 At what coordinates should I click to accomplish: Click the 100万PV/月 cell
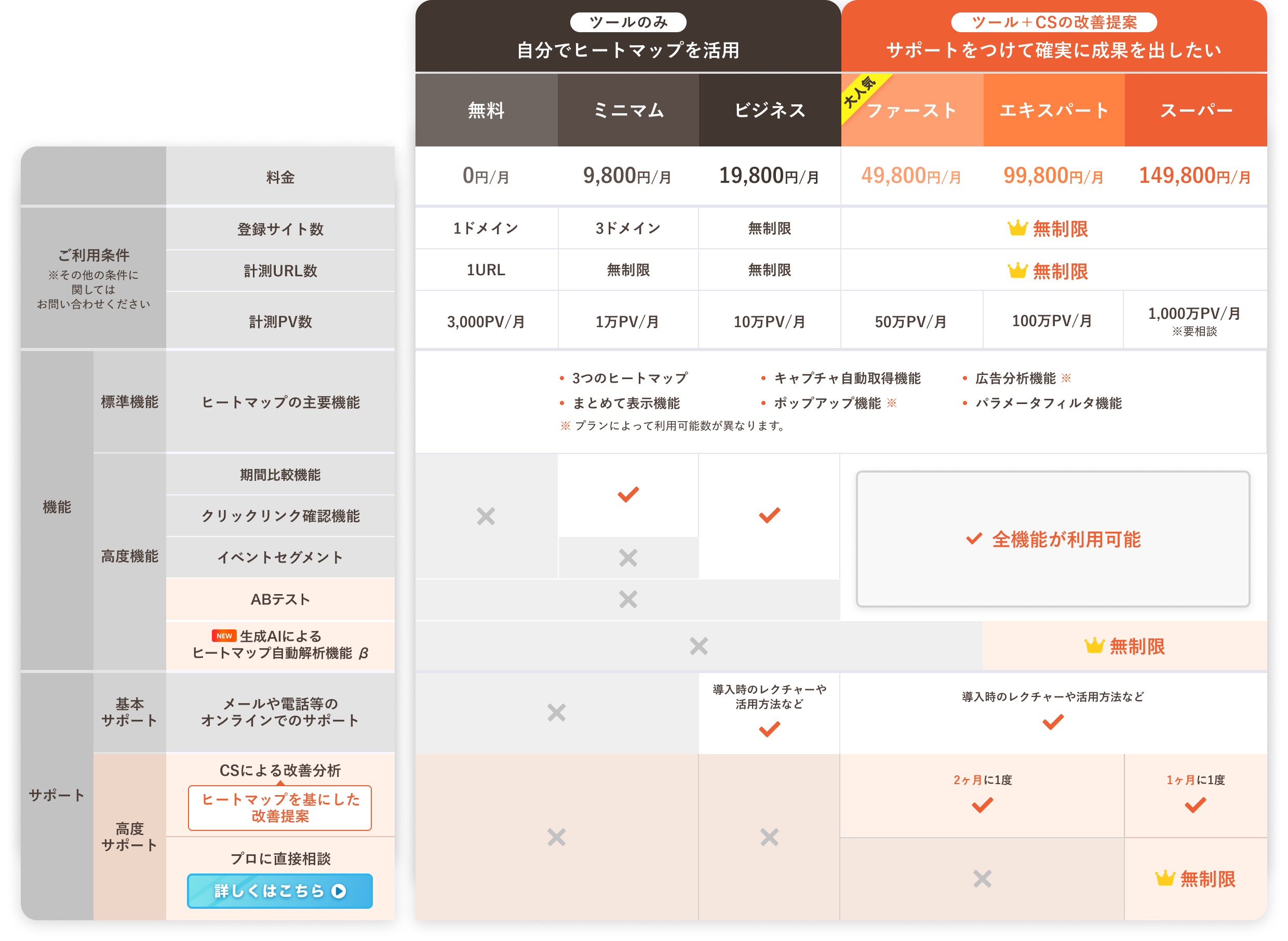pos(1052,319)
